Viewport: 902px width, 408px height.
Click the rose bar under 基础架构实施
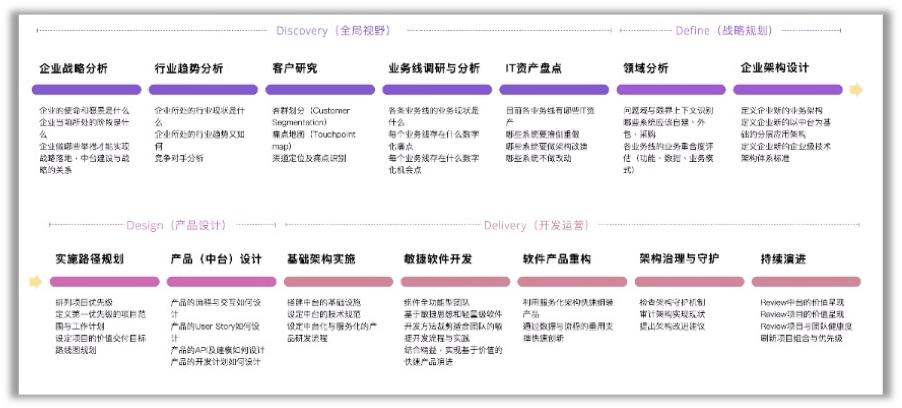click(338, 281)
